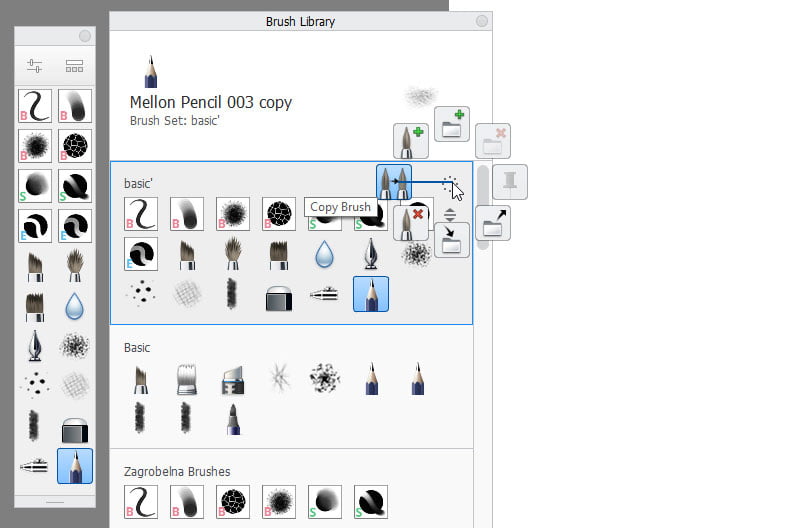Pick the hard eraser brush in Brush Library
Image resolution: width=800 pixels, height=528 pixels.
click(x=278, y=295)
